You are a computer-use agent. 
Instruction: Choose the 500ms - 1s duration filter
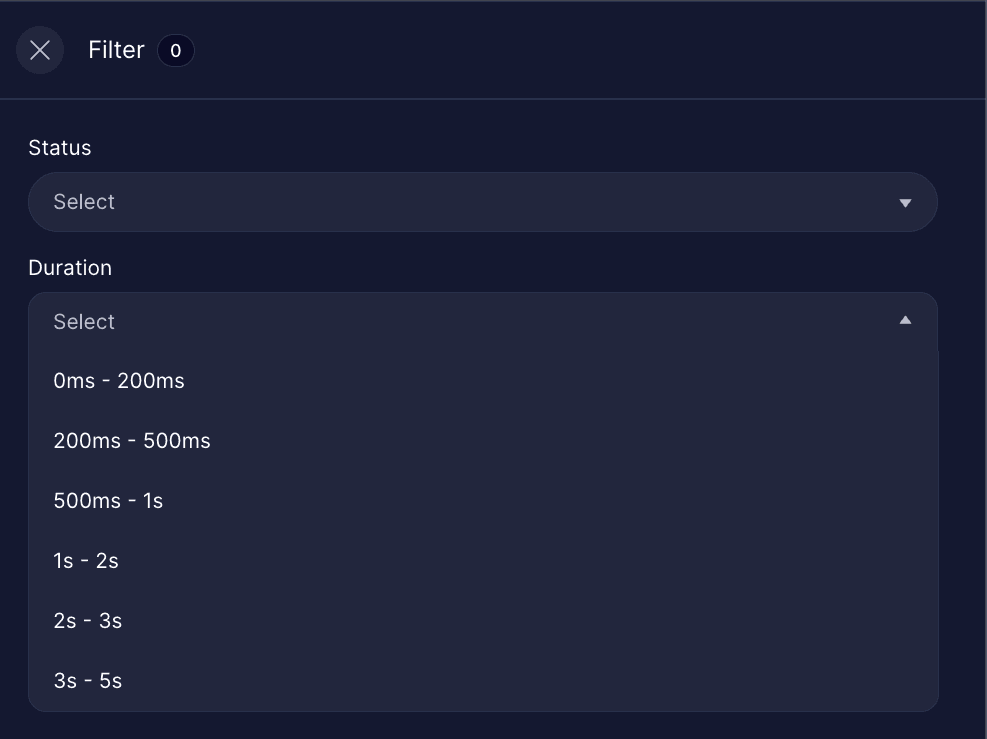(108, 501)
